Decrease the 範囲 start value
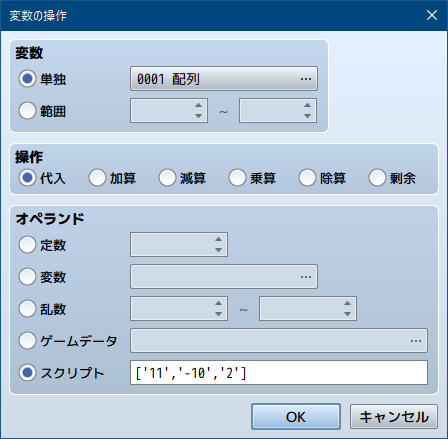Viewport: 448px width, 439px height. [x=198, y=116]
